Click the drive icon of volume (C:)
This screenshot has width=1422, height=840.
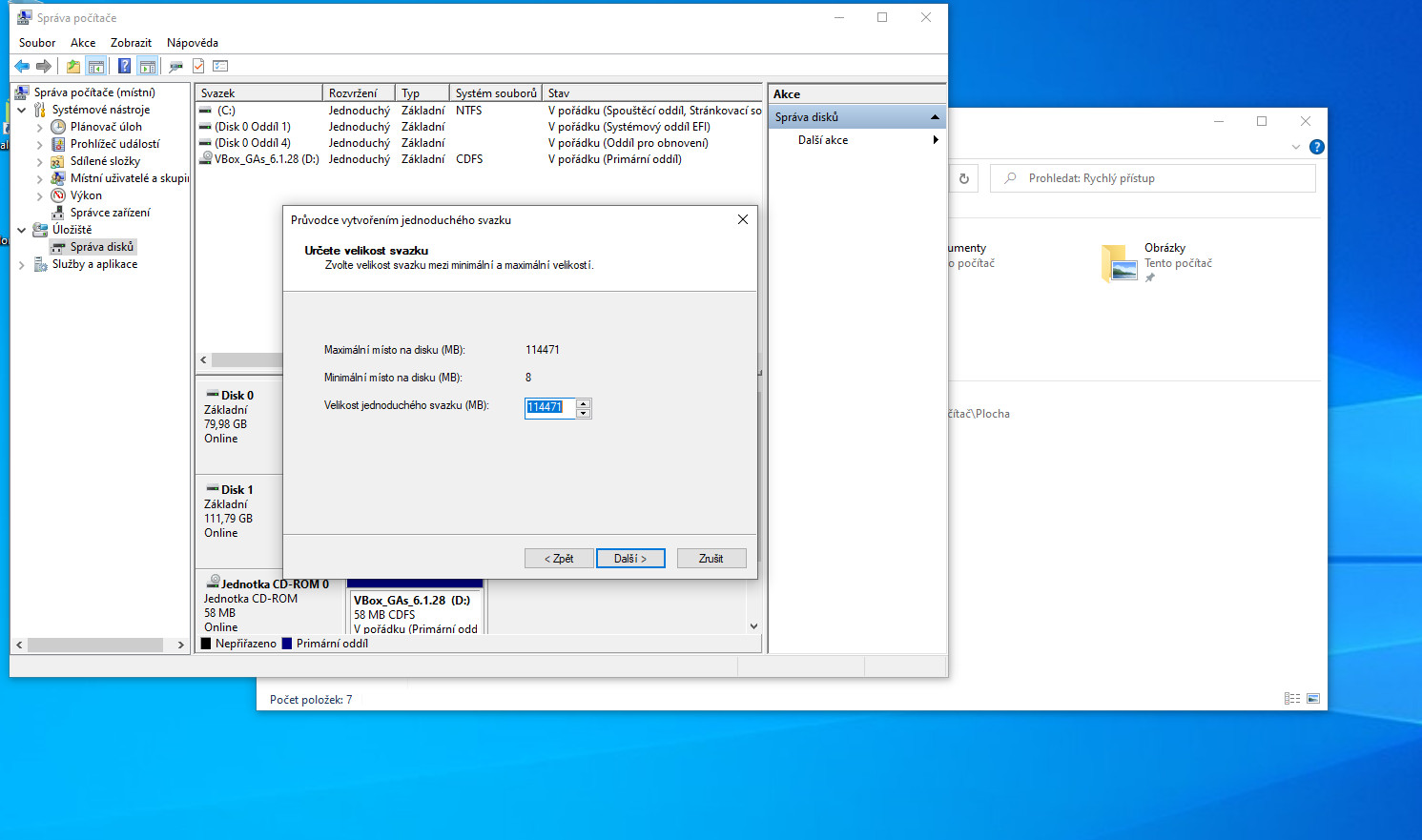coord(205,111)
